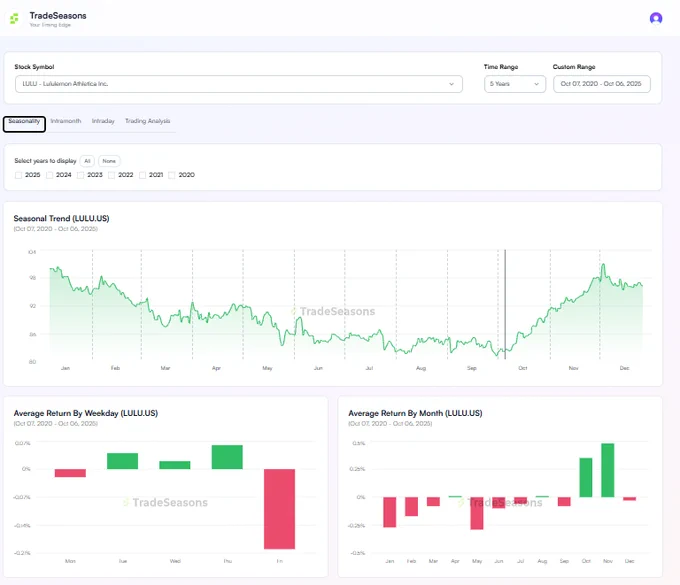
Task: Click the TradeSeasons green logo icon
Action: click(14, 19)
